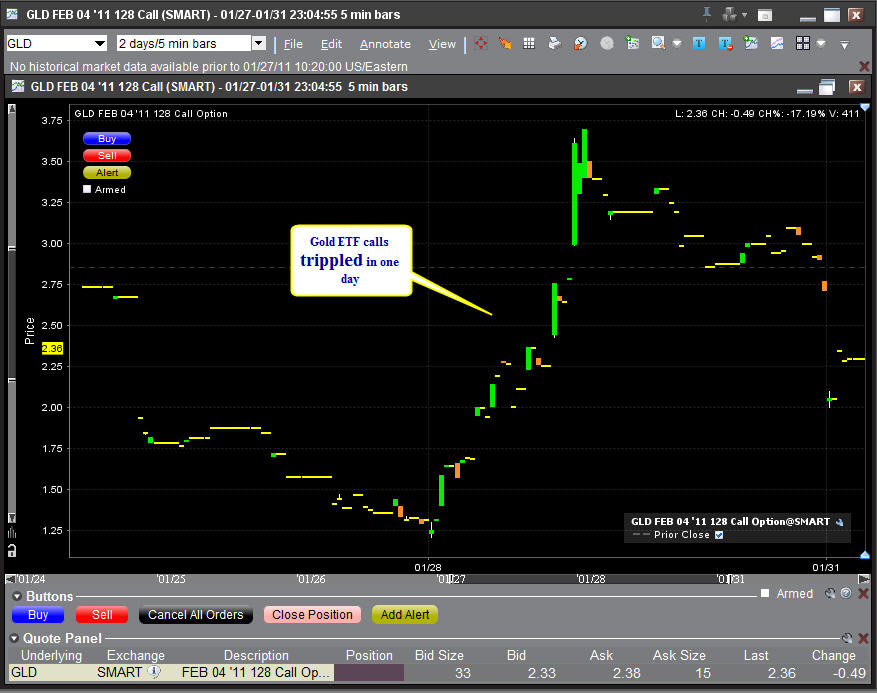Image resolution: width=877 pixels, height=693 pixels.
Task: Click the Bid value 2.33
Action: click(541, 673)
